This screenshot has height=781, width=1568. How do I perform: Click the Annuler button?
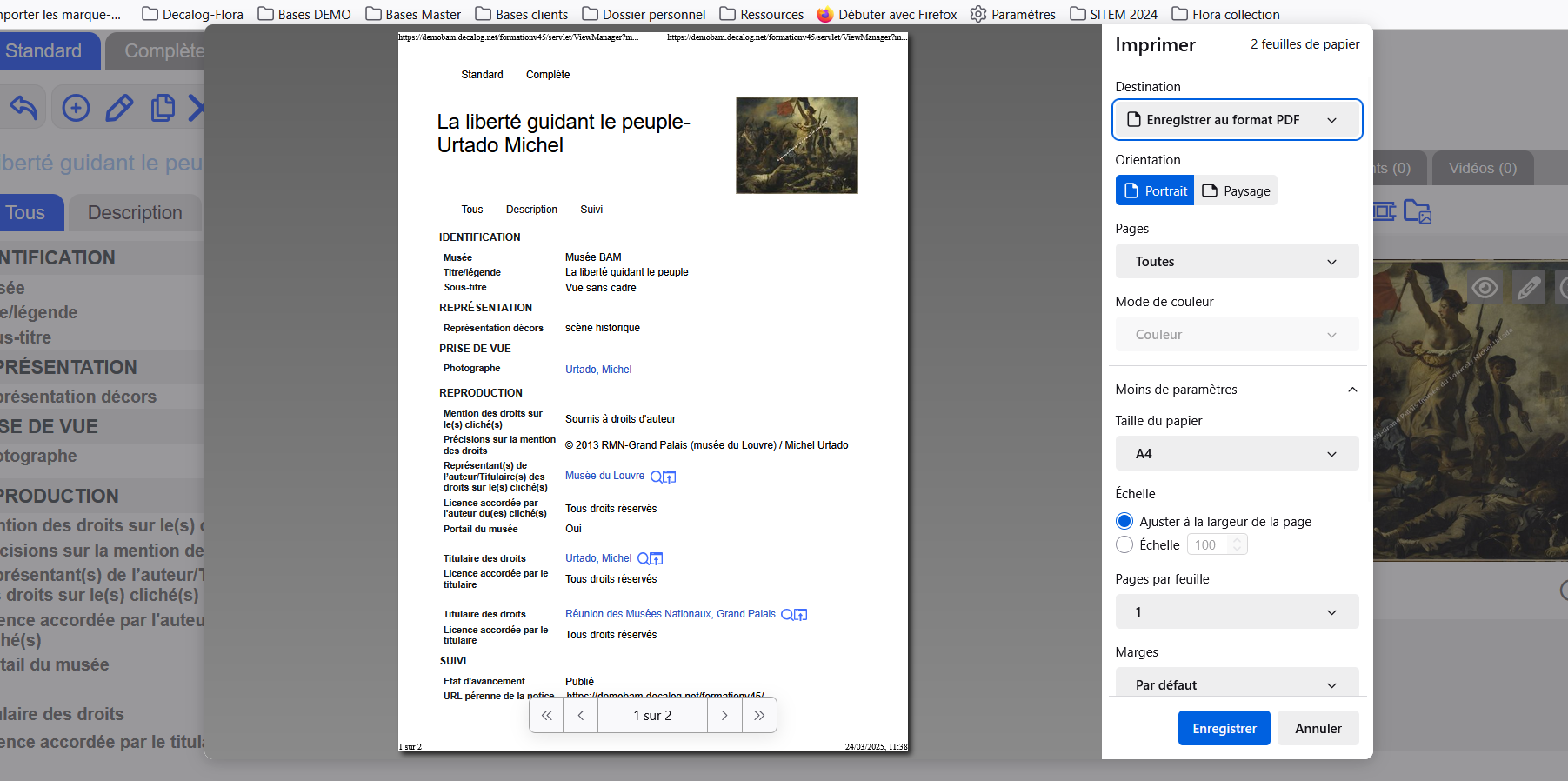point(1318,728)
